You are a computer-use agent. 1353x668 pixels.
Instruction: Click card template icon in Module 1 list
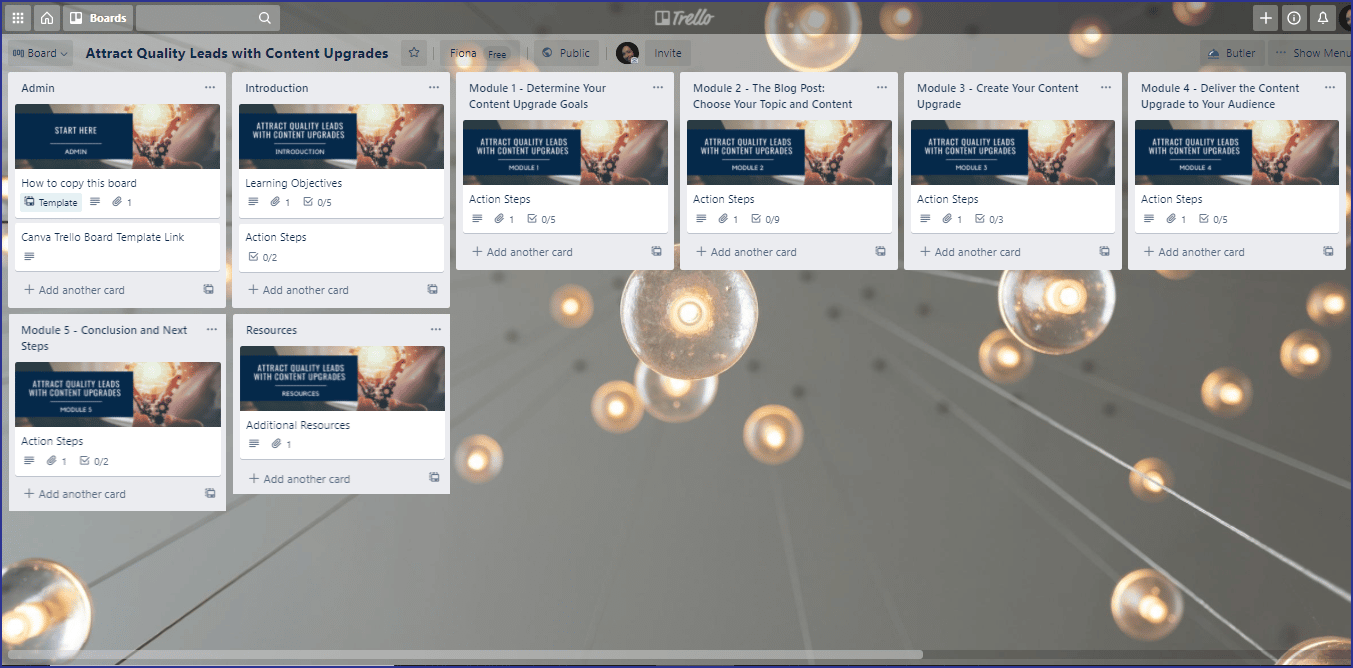pos(657,251)
